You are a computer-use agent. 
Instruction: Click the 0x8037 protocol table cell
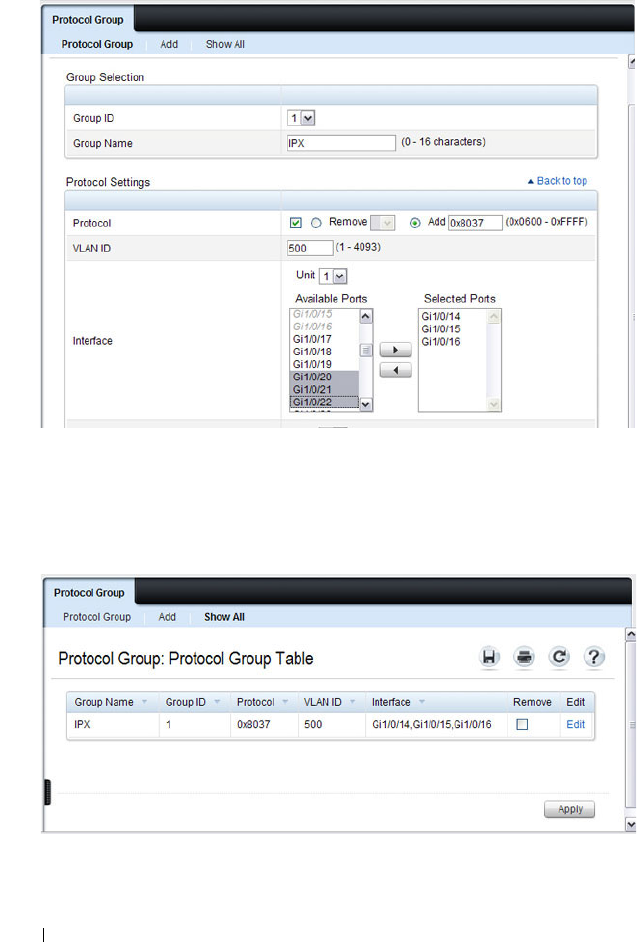tap(254, 725)
